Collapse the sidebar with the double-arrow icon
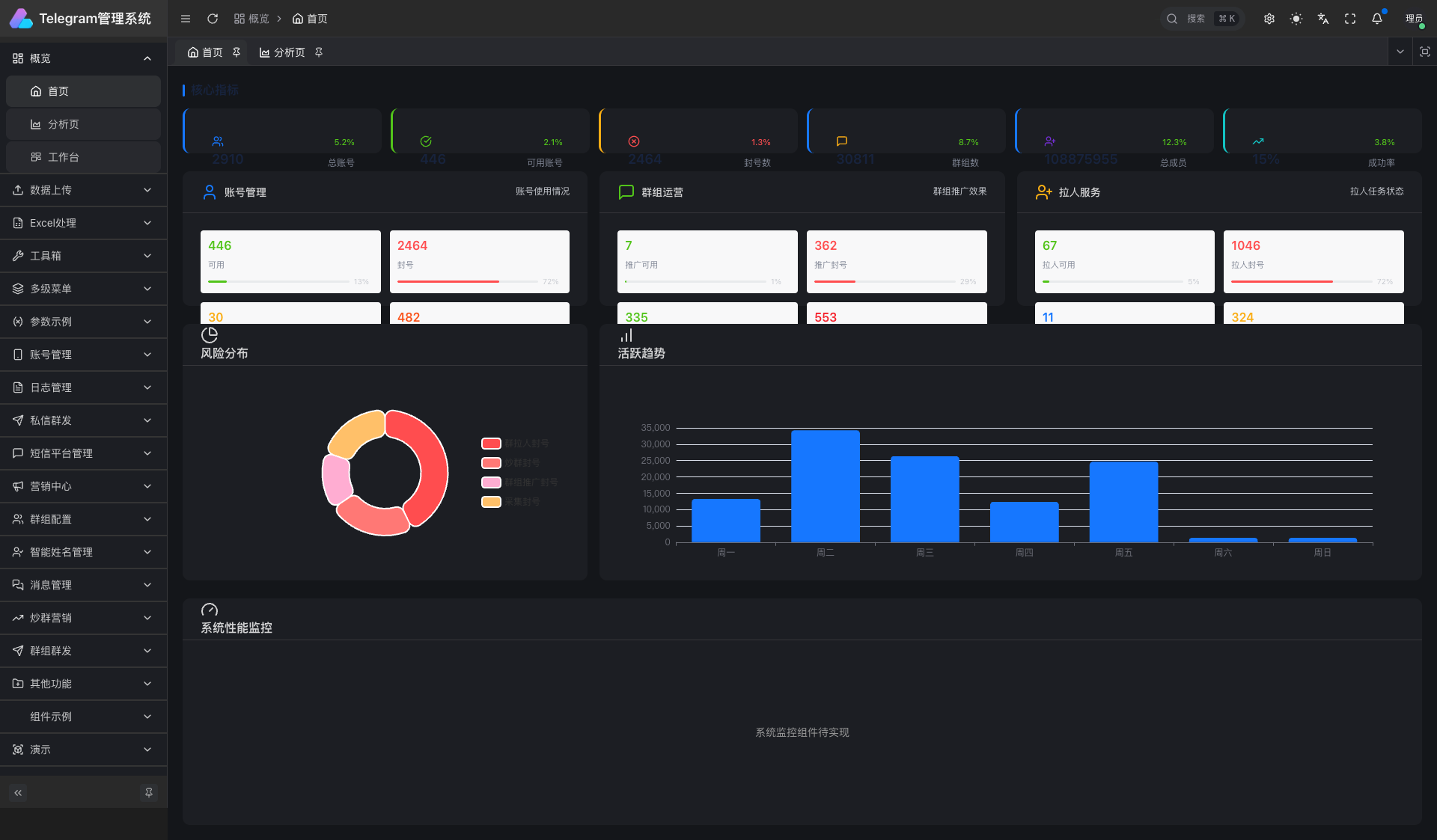Screen dimensions: 1437x840 pyautogui.click(x=18, y=792)
